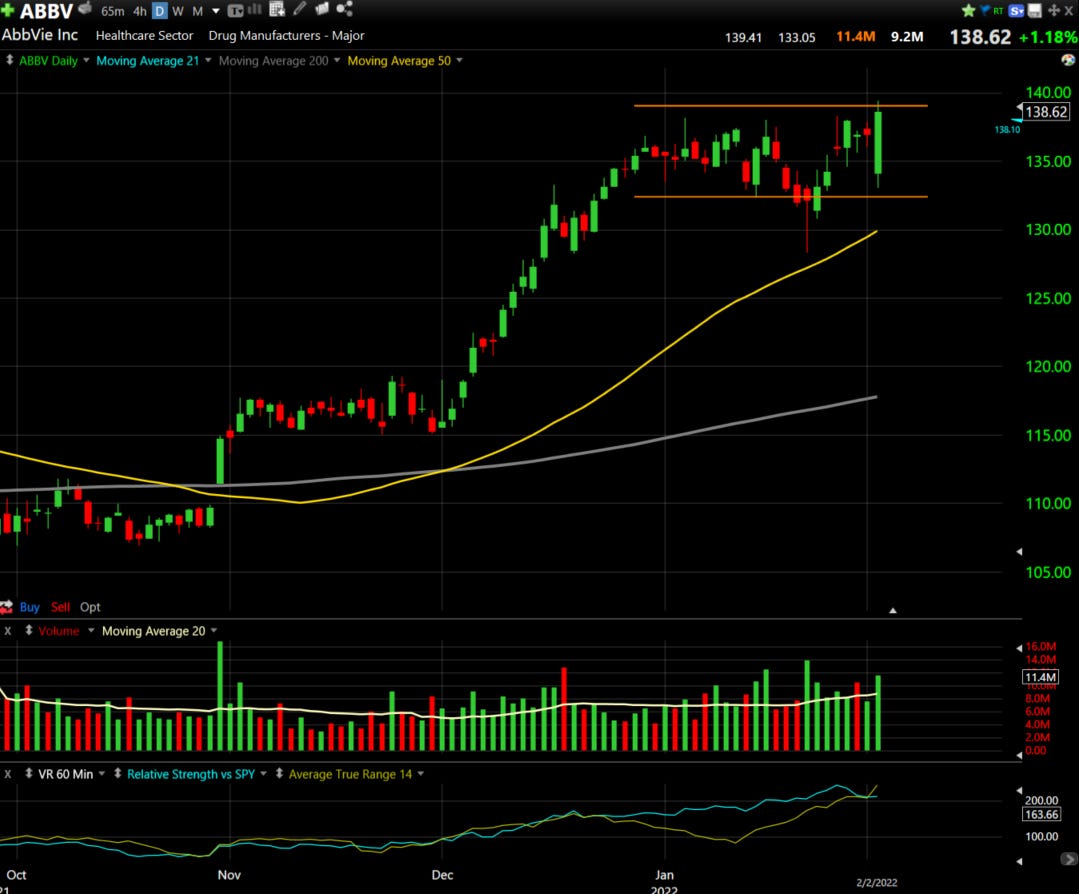Viewport: 1079px width, 894px height.
Task: Click the icon right of ABBV ticker
Action: tap(85, 9)
